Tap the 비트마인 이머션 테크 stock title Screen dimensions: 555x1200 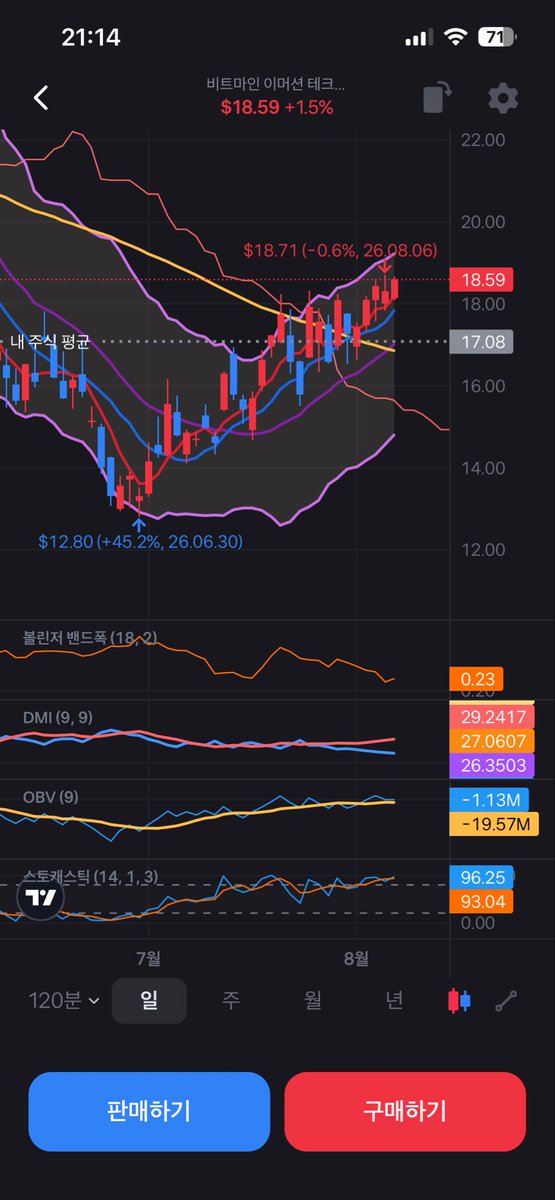[277, 84]
